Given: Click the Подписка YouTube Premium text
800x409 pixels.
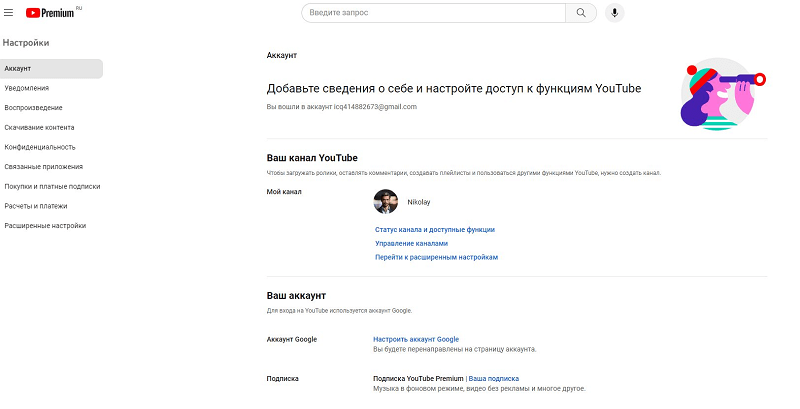Looking at the screenshot, I should pos(418,378).
